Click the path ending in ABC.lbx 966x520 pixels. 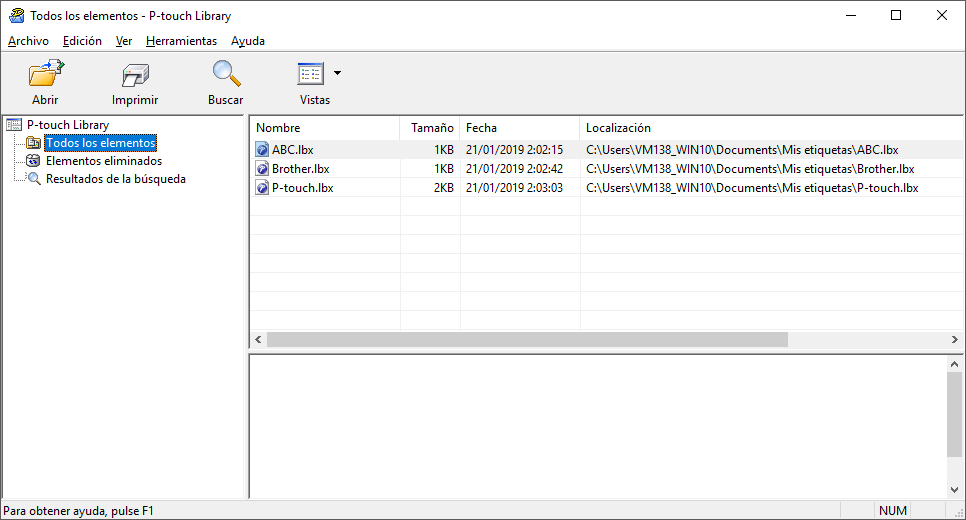tap(742, 150)
